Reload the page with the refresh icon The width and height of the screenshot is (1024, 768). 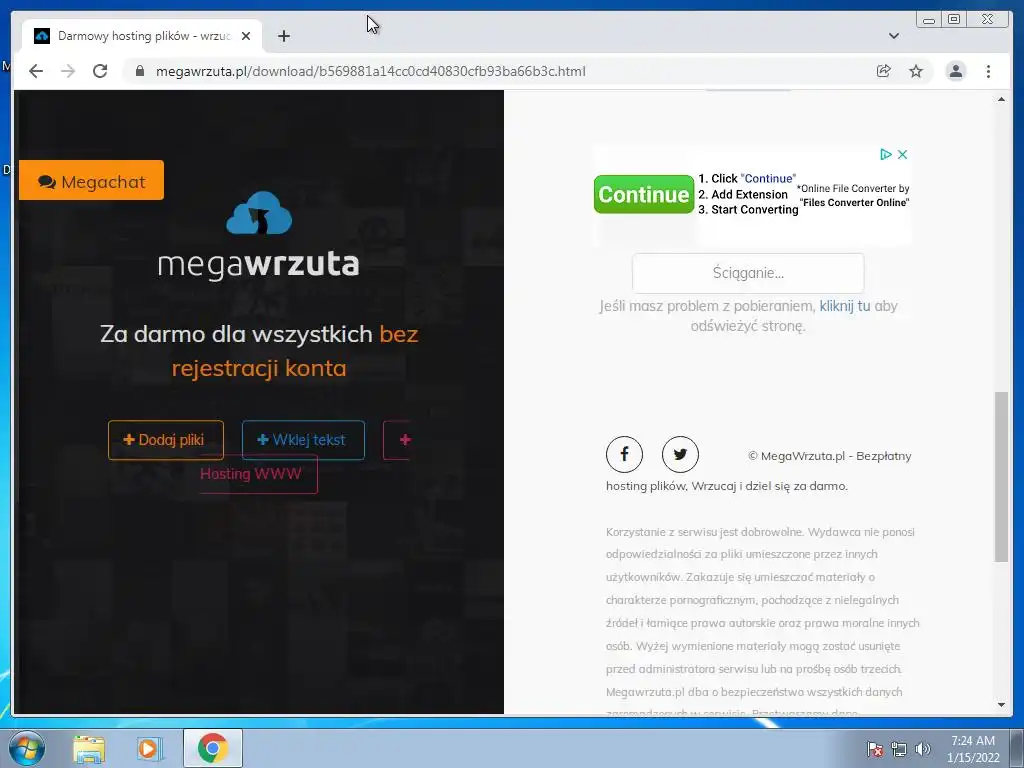[x=100, y=71]
